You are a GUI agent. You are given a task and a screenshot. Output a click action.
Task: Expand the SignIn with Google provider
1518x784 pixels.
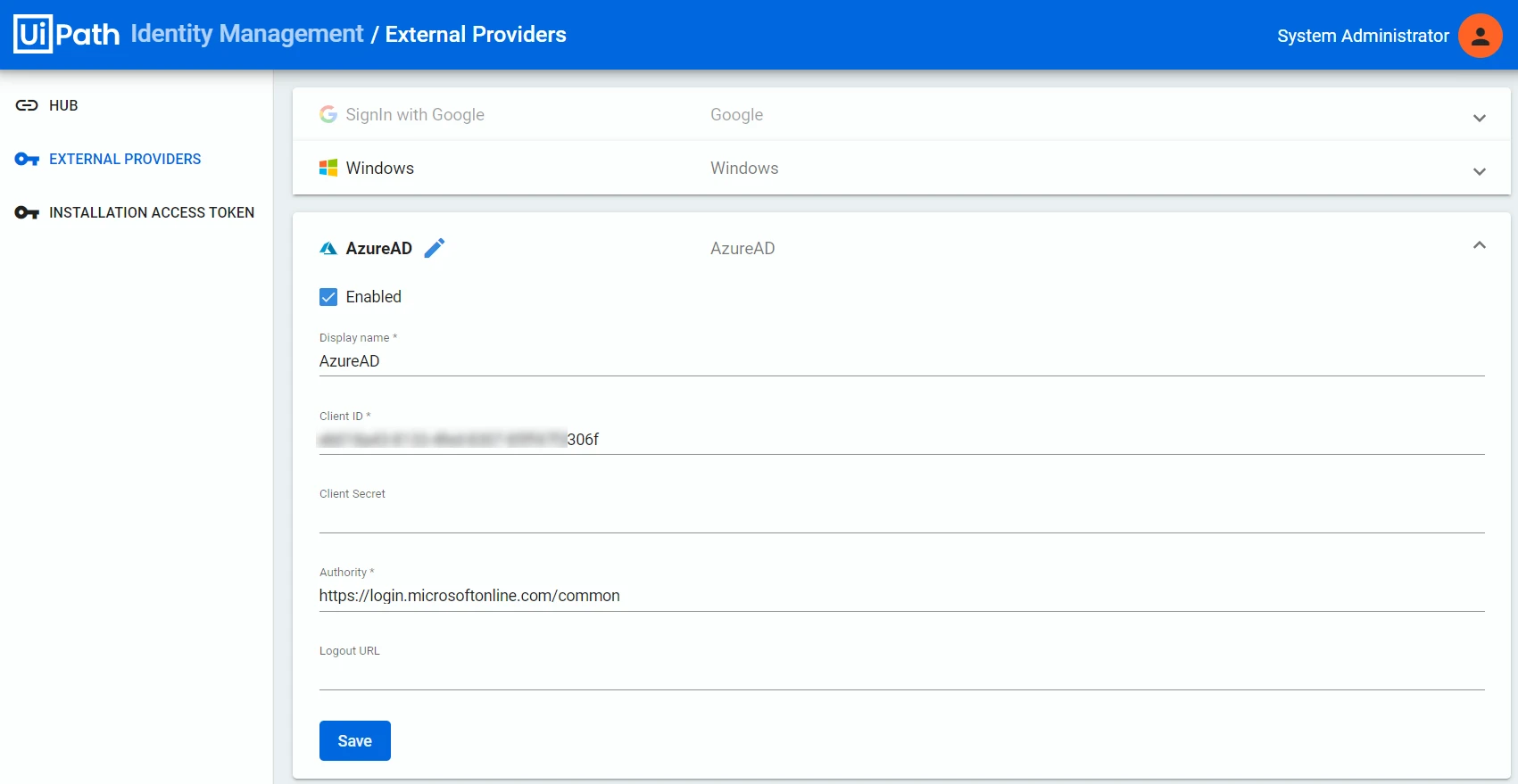click(x=1480, y=118)
